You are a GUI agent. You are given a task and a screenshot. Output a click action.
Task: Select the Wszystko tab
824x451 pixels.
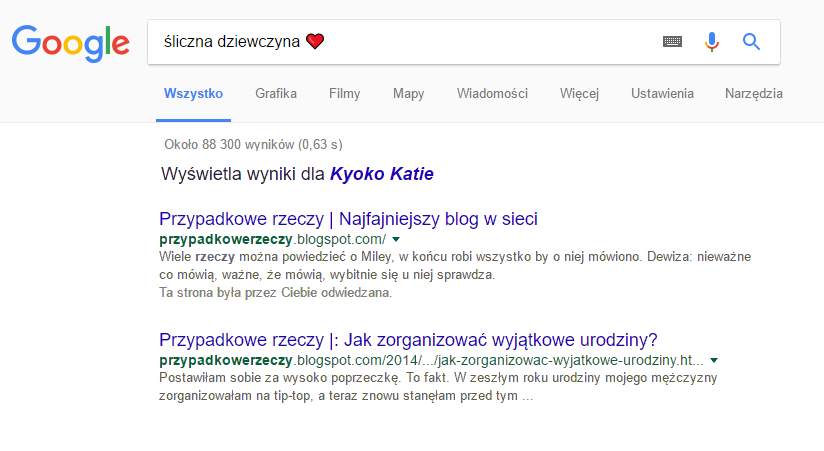click(193, 94)
